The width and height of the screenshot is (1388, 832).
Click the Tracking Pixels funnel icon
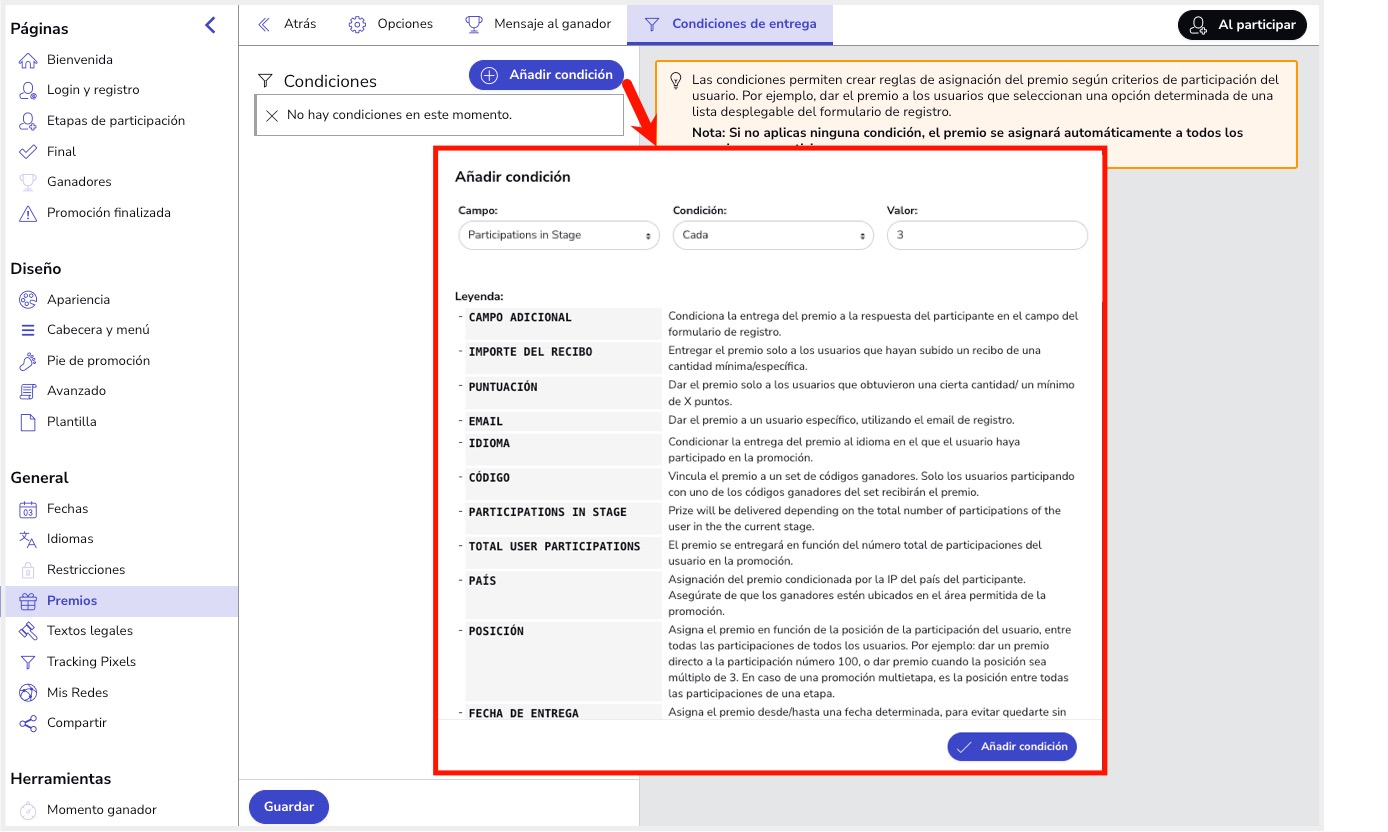pos(28,662)
